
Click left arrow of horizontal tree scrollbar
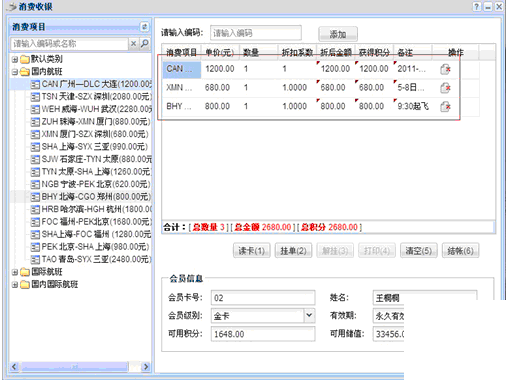pyautogui.click(x=14, y=367)
